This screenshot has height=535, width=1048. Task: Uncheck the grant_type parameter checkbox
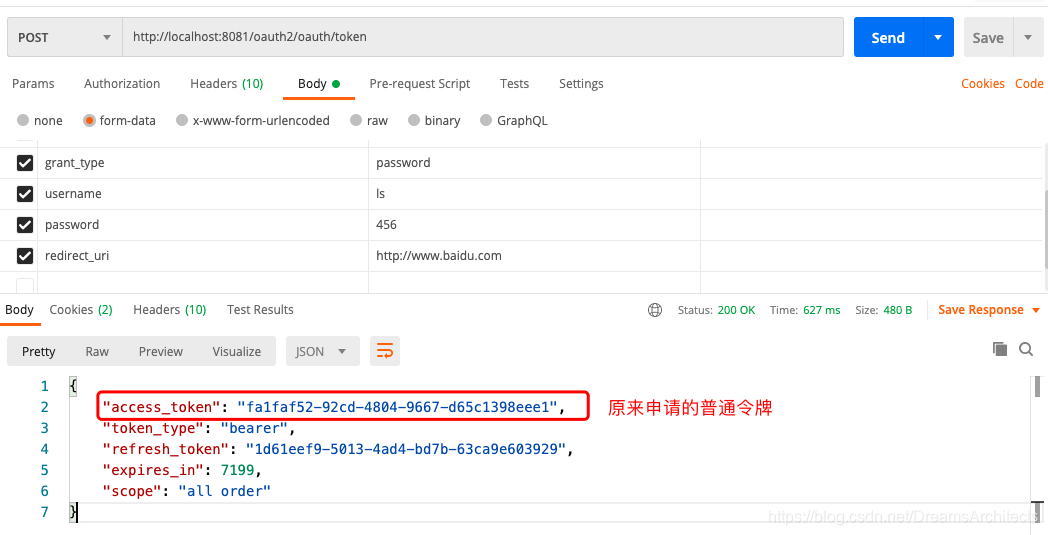pos(25,163)
